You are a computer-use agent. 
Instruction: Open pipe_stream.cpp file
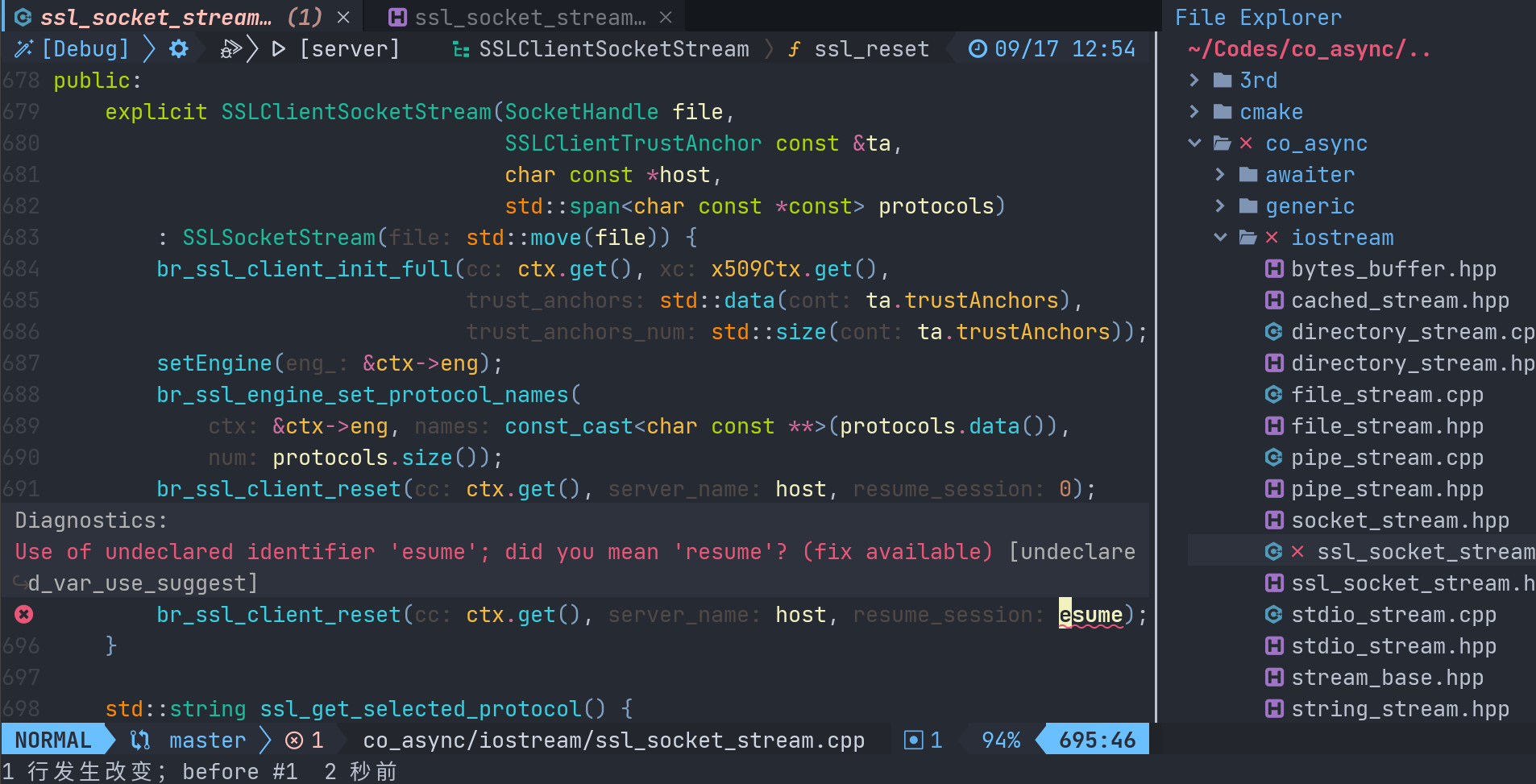pyautogui.click(x=1387, y=458)
